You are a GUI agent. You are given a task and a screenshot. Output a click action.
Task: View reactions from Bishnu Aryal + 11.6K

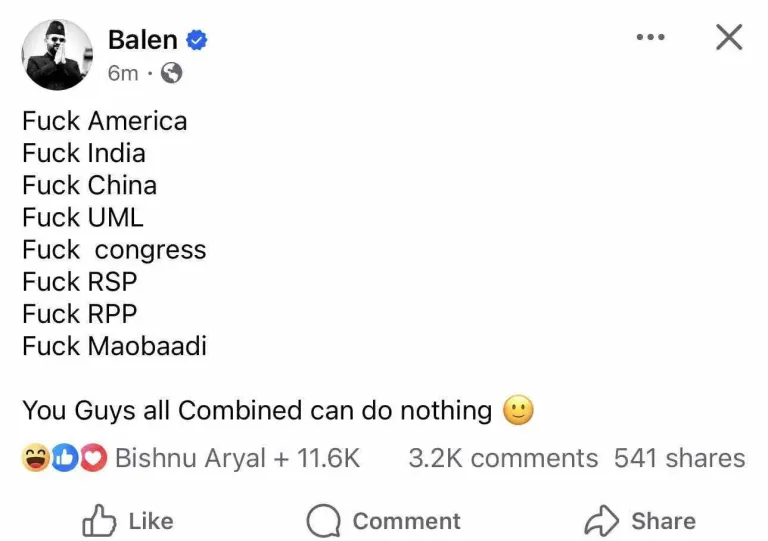[x=237, y=459]
